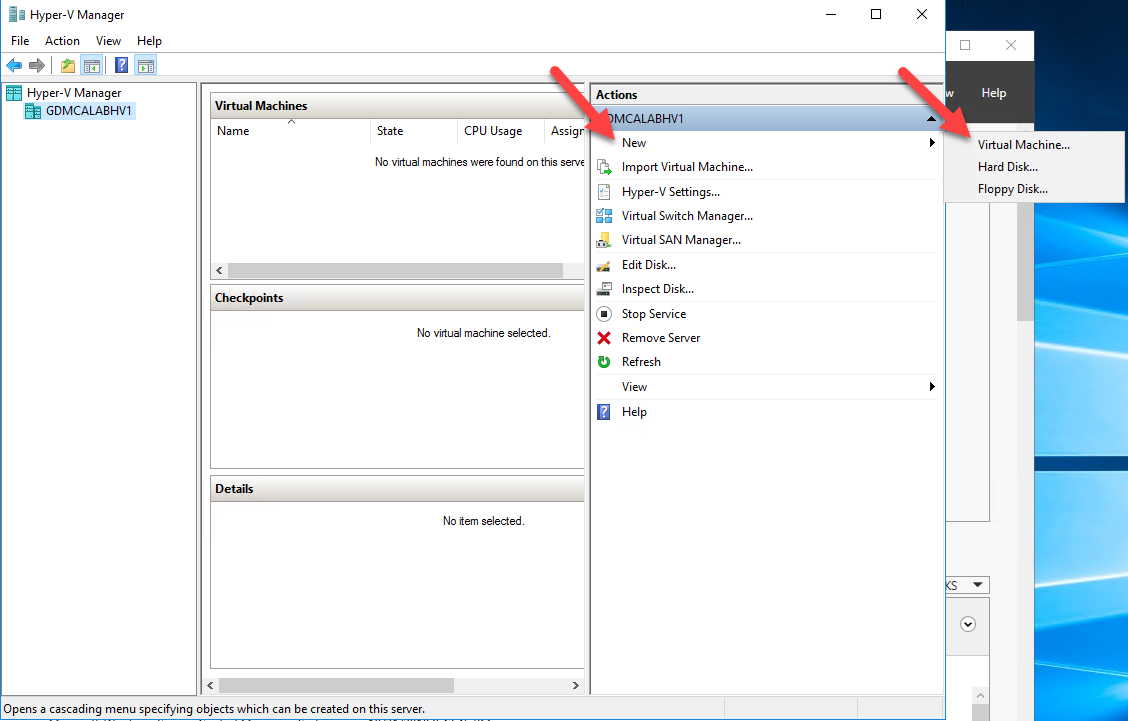Open Hyper-V Settings... action
This screenshot has width=1128, height=721.
click(670, 192)
